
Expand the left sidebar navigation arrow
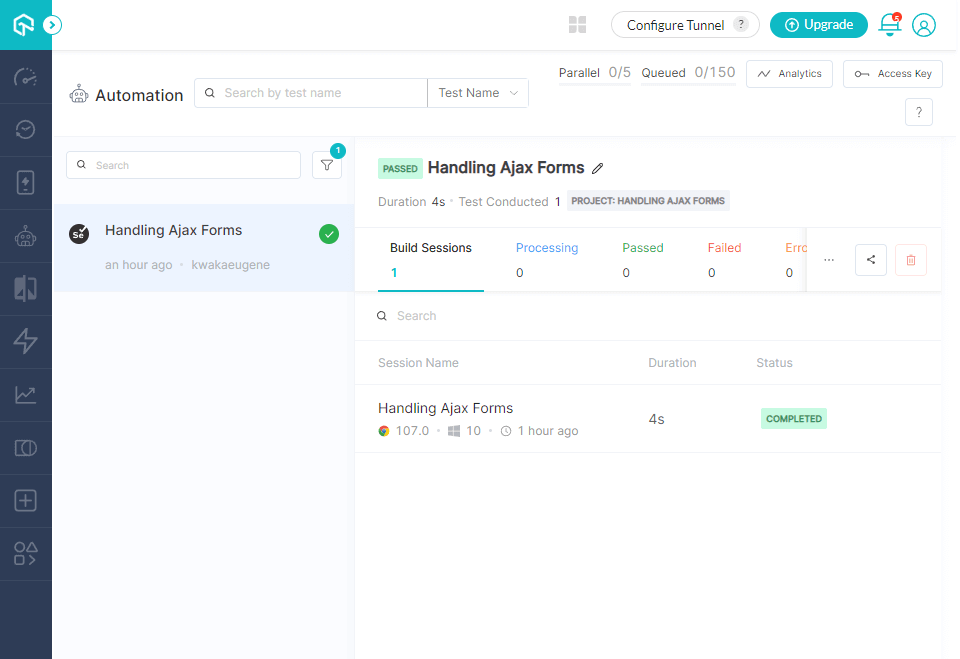click(x=53, y=25)
